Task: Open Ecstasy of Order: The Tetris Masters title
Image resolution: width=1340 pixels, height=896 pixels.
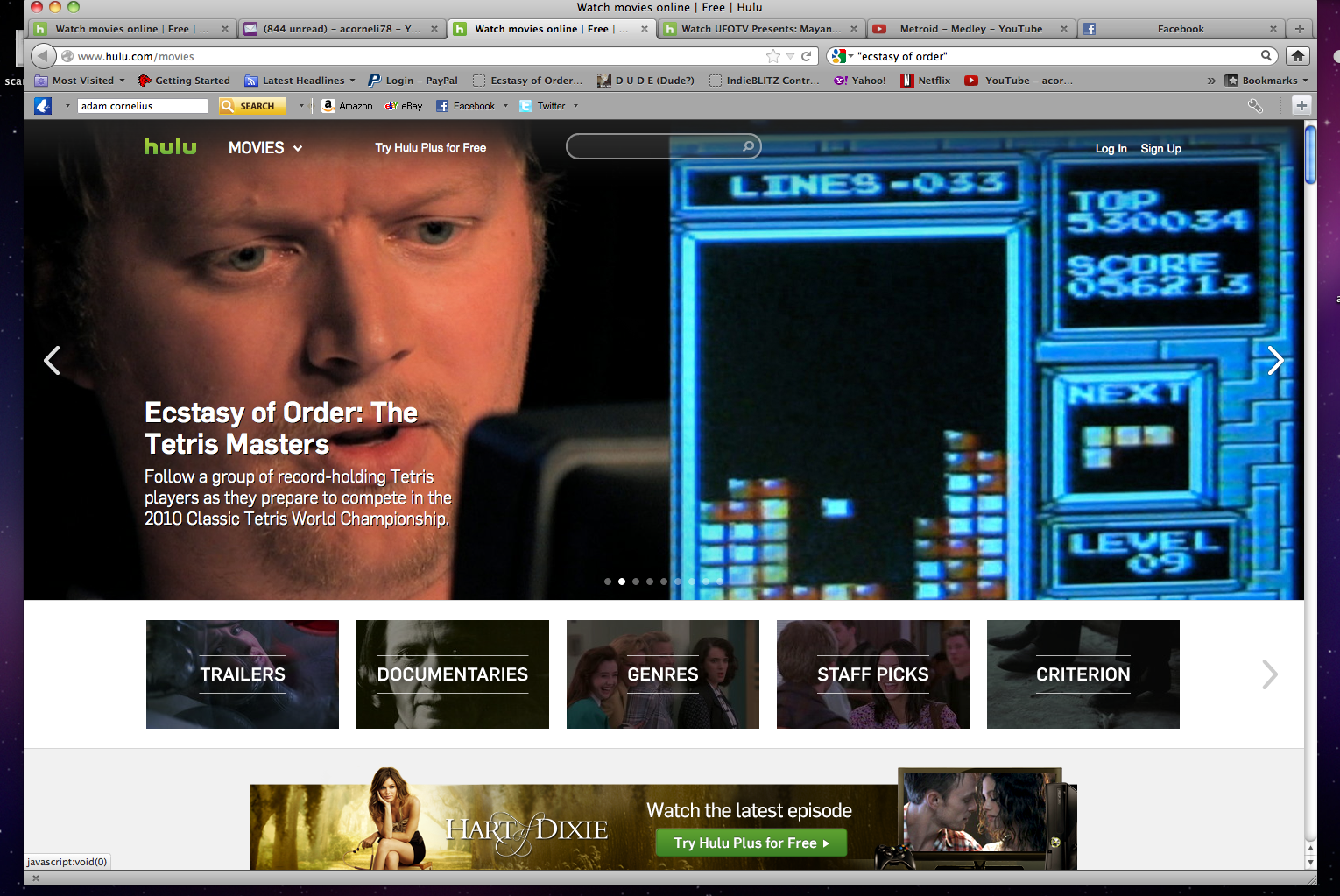Action: click(x=280, y=428)
